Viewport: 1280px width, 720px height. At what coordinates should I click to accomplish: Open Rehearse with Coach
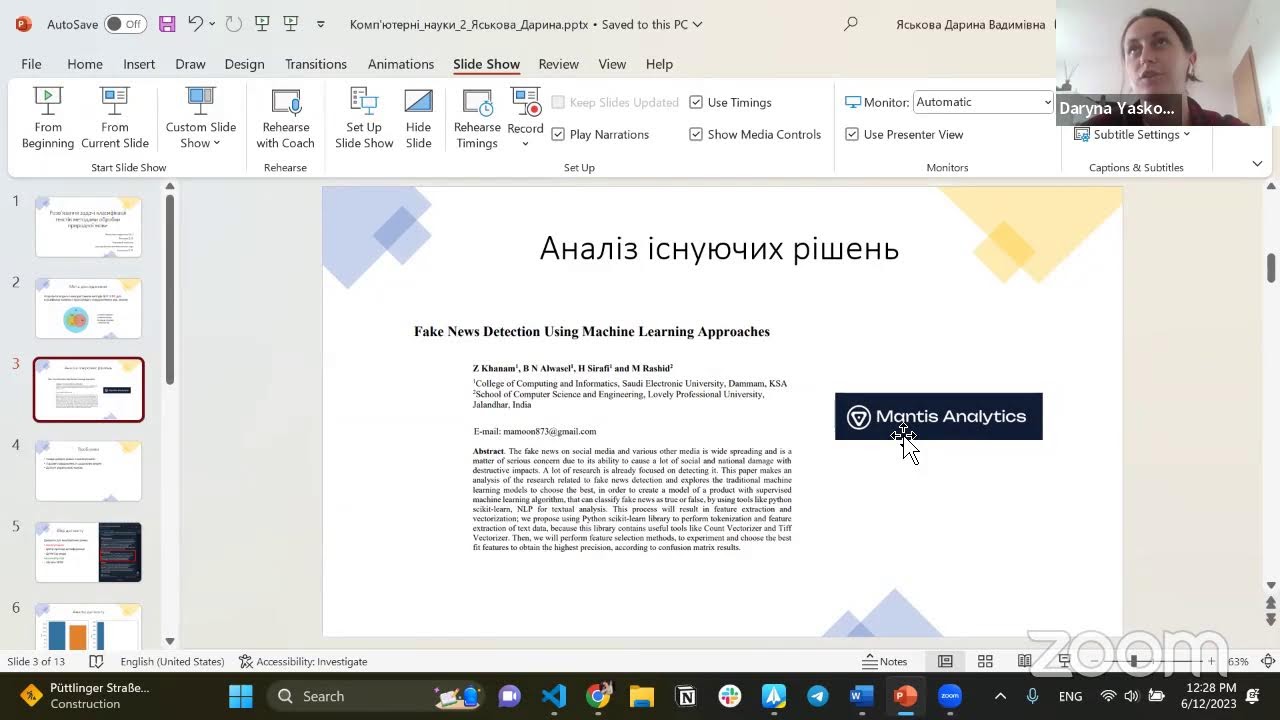coord(285,118)
